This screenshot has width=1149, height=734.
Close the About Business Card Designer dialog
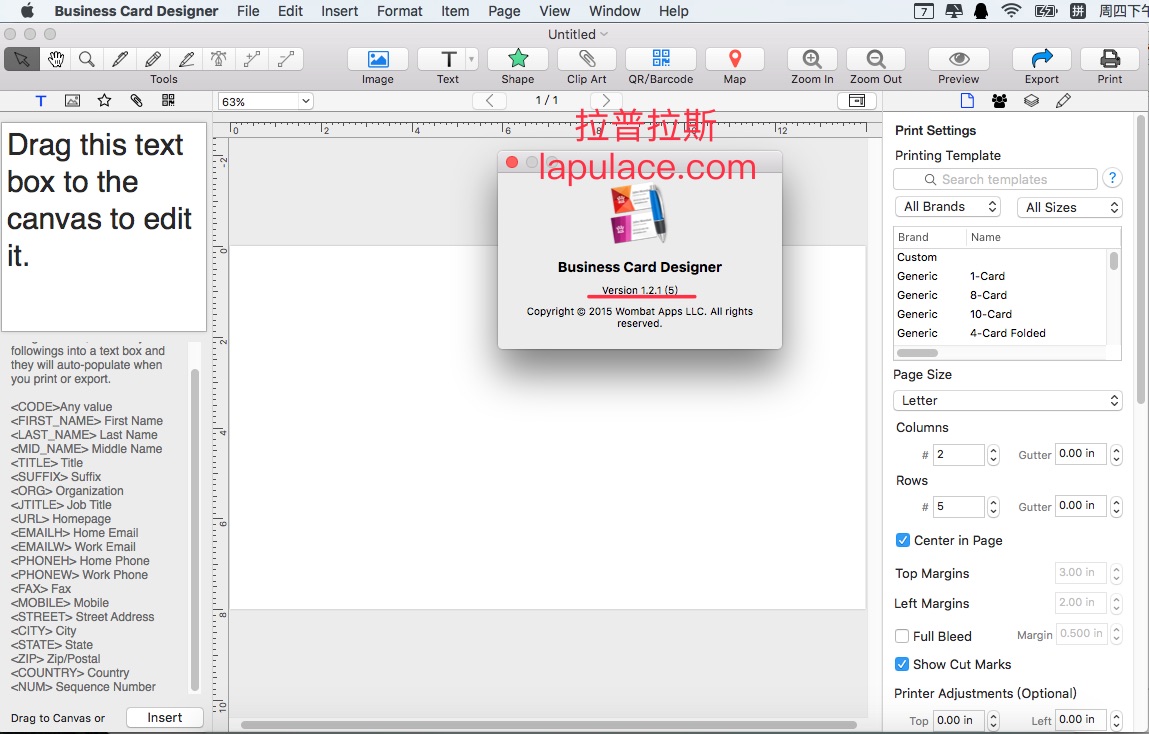tap(512, 162)
